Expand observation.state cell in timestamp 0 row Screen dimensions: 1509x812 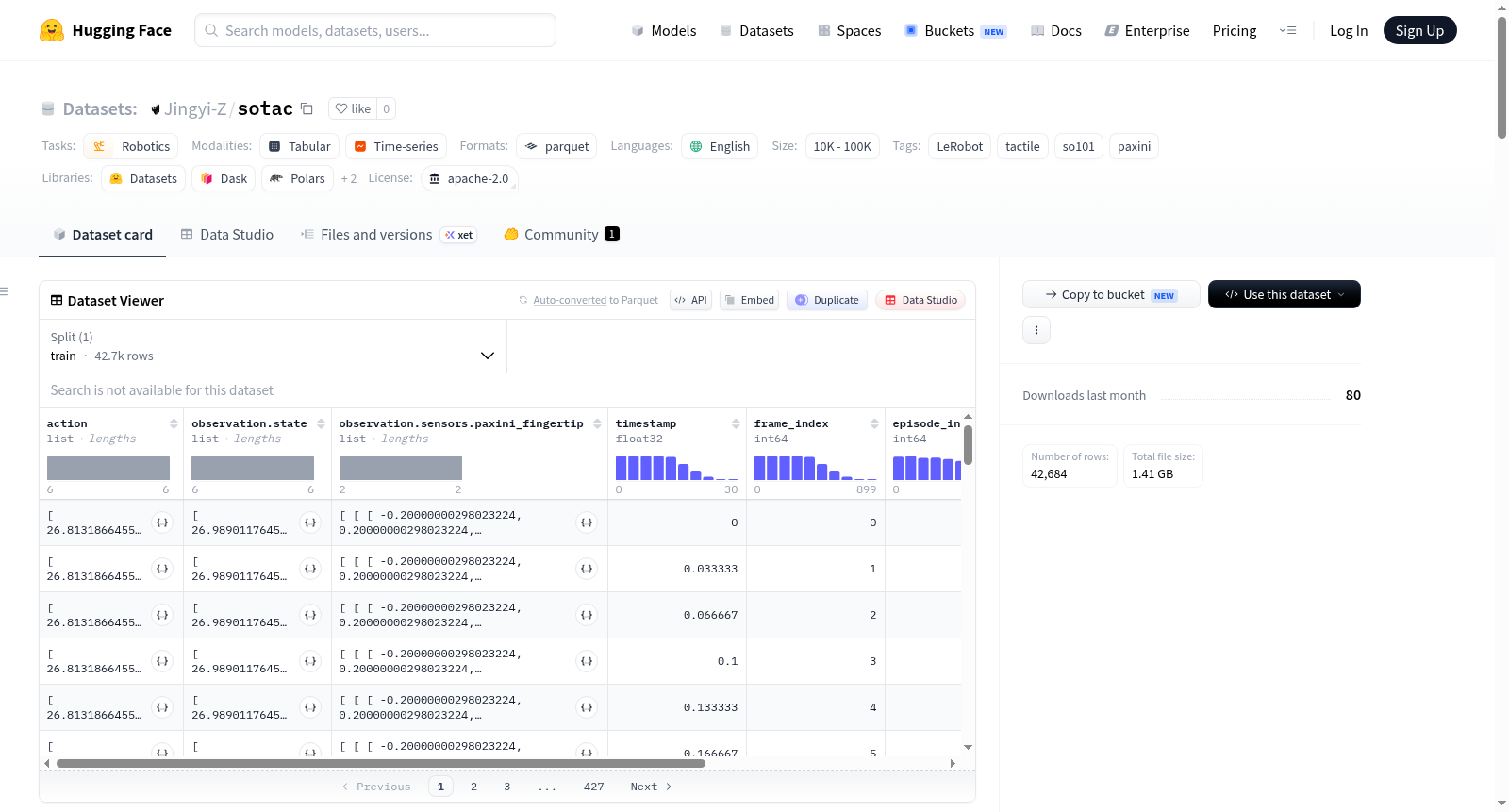point(310,522)
